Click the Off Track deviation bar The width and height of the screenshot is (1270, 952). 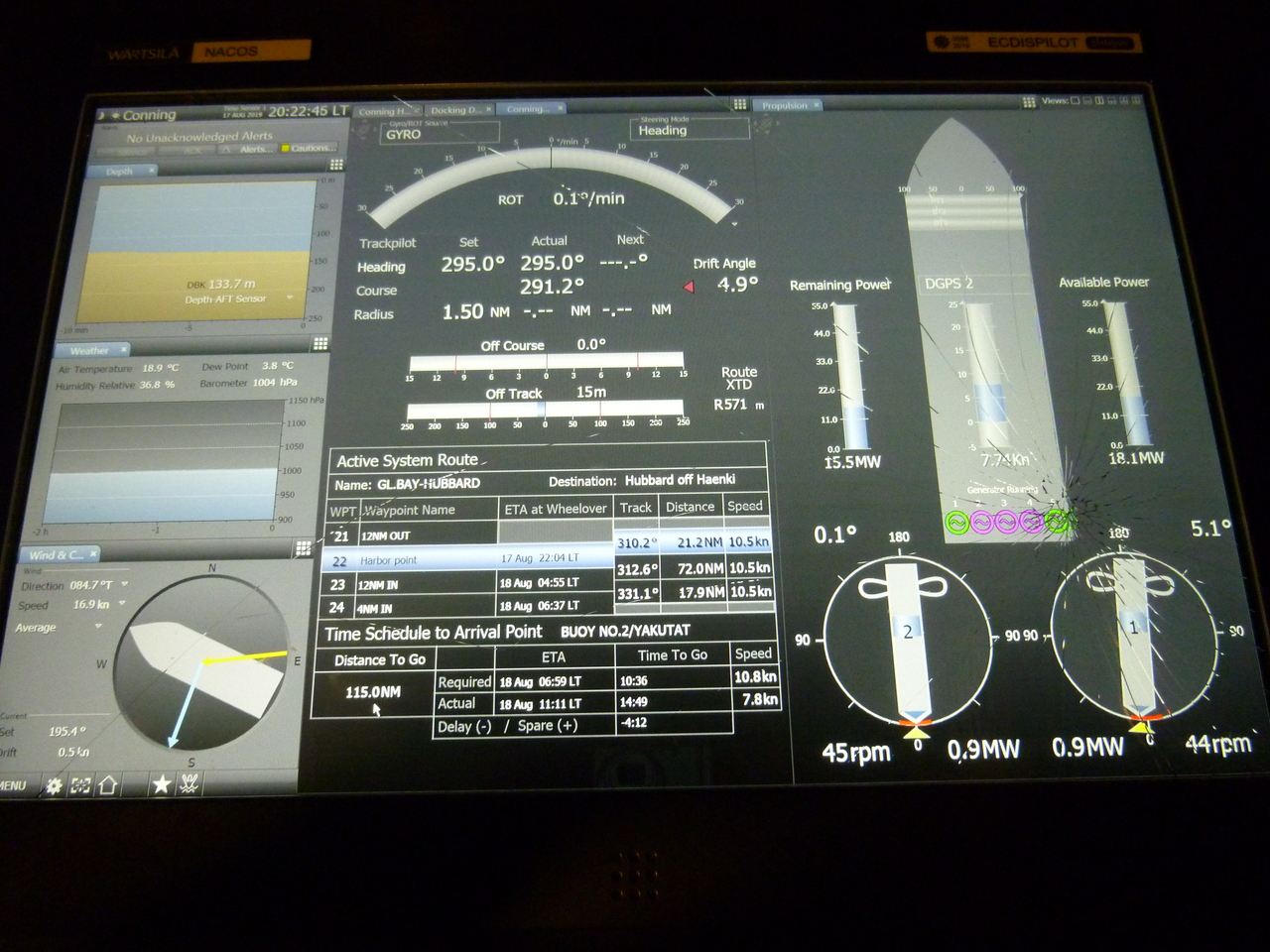tap(545, 409)
